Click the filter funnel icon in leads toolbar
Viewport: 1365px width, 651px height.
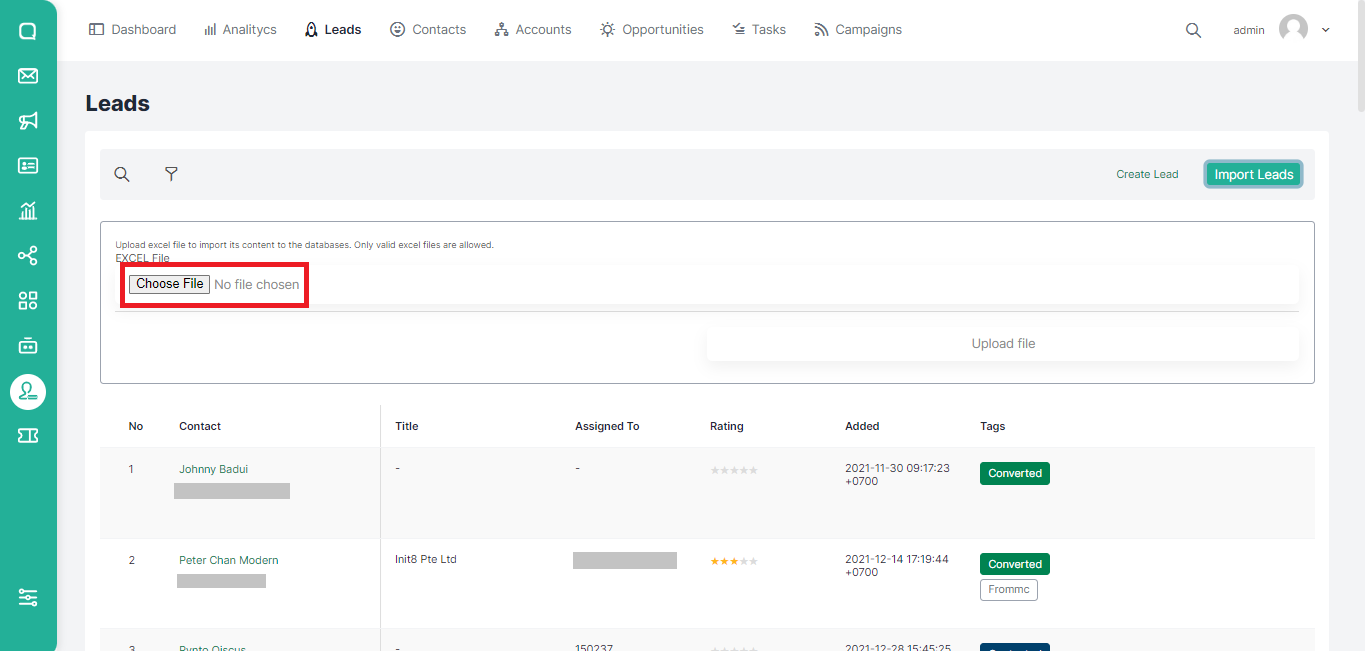[x=171, y=174]
